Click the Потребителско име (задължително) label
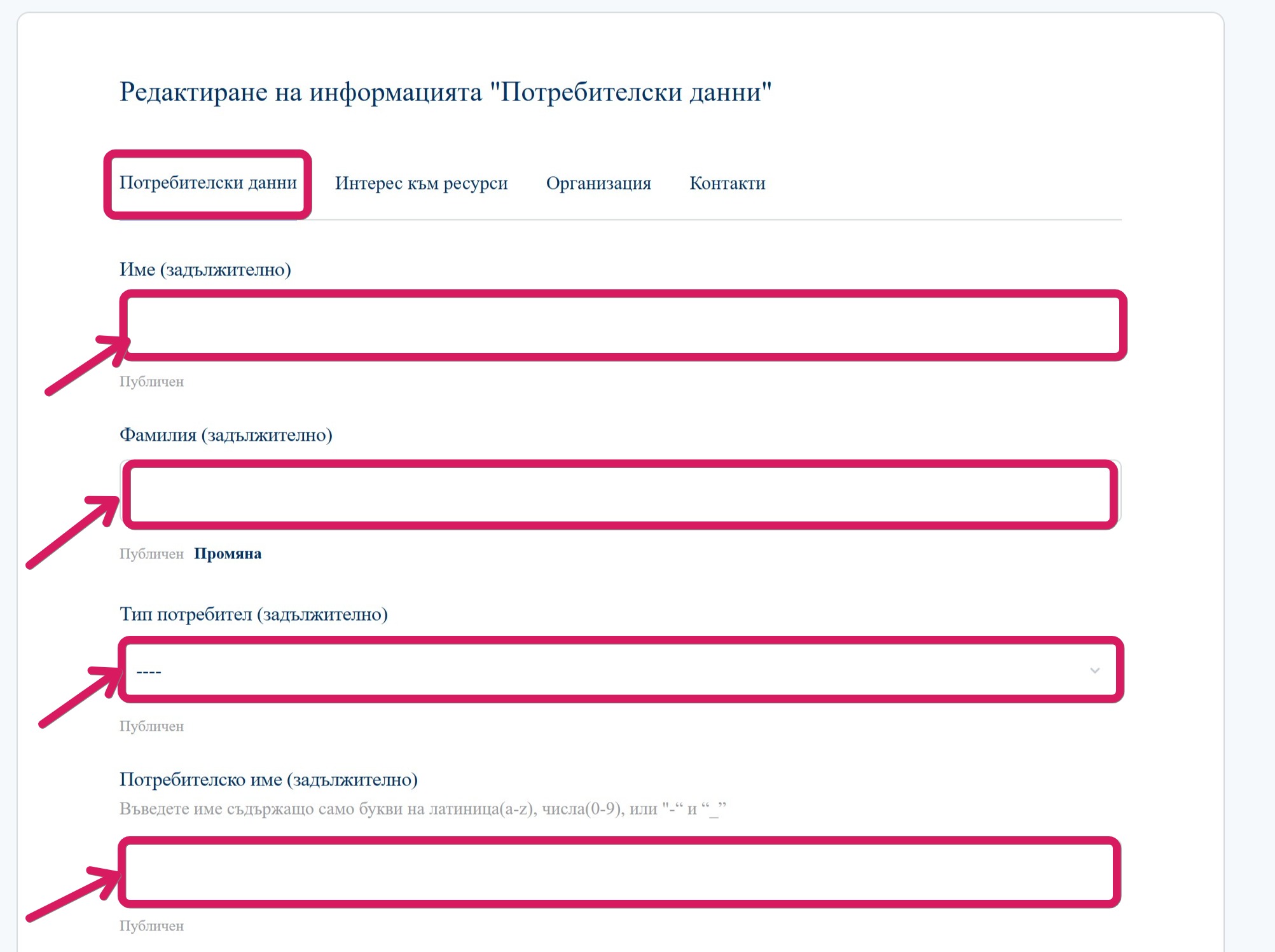The image size is (1275, 952). click(268, 780)
